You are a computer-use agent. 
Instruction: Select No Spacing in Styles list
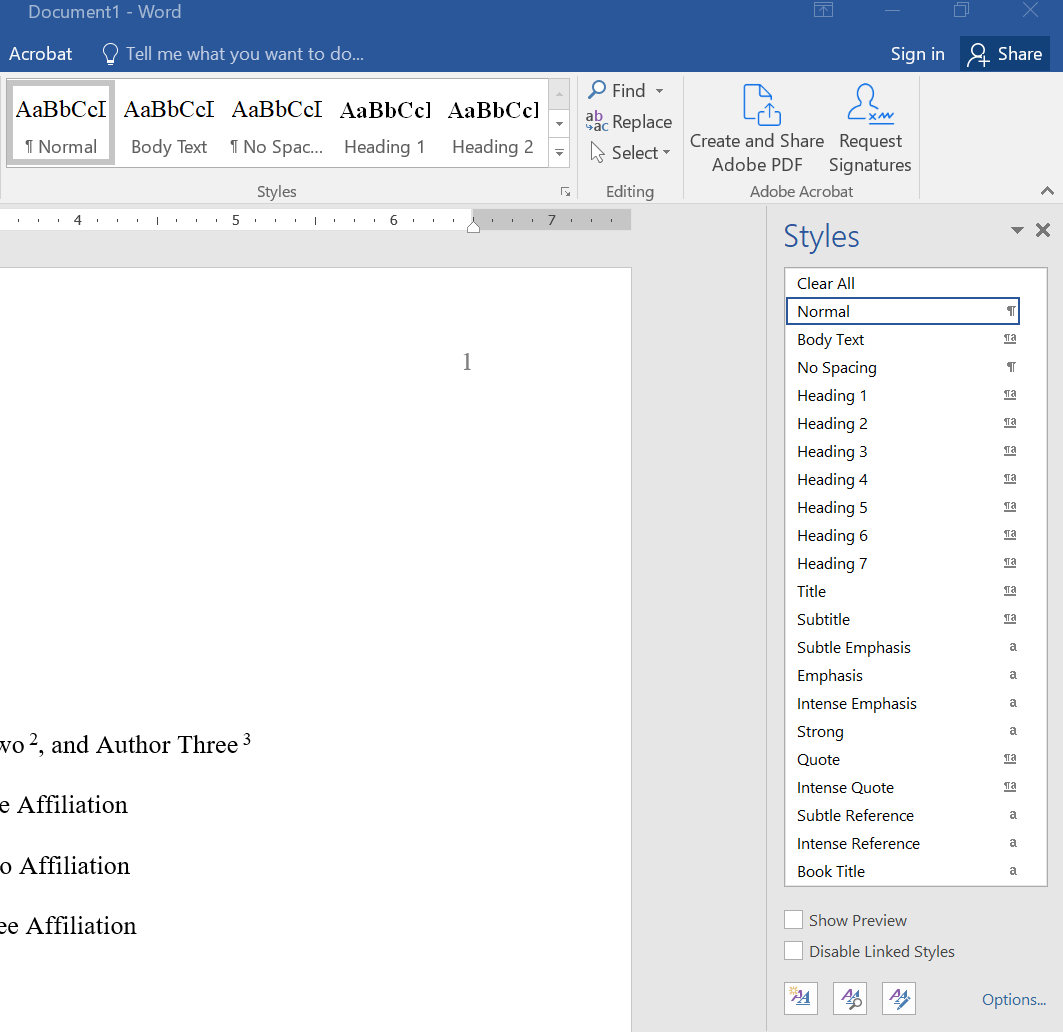[902, 368]
